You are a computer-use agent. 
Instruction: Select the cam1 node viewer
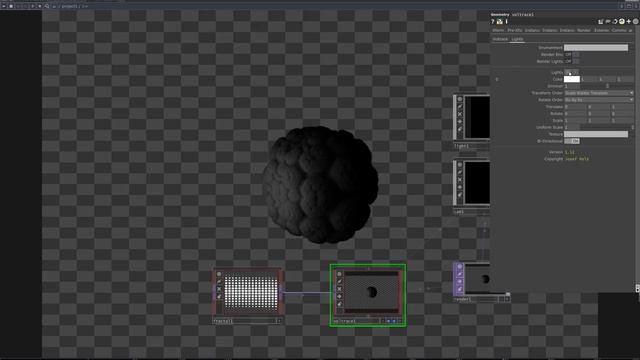(478, 182)
